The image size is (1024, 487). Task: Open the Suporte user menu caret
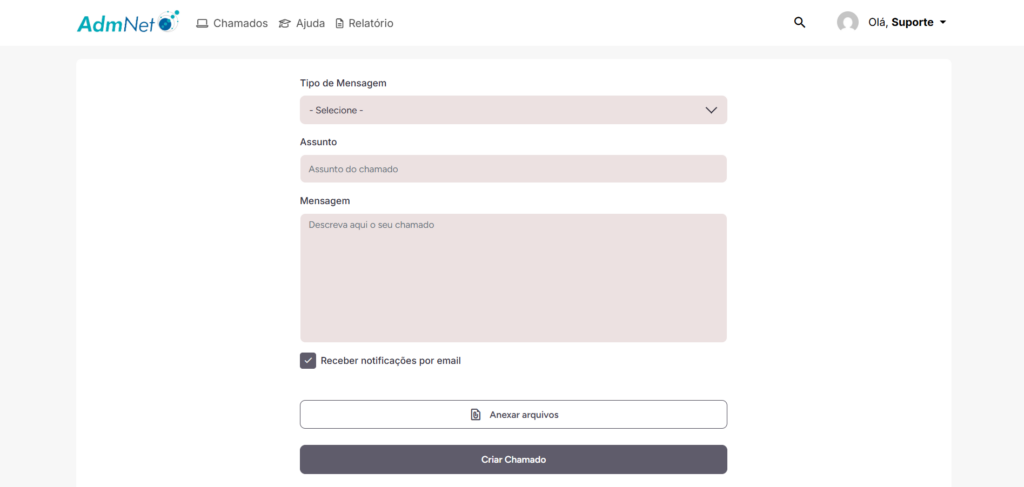943,22
